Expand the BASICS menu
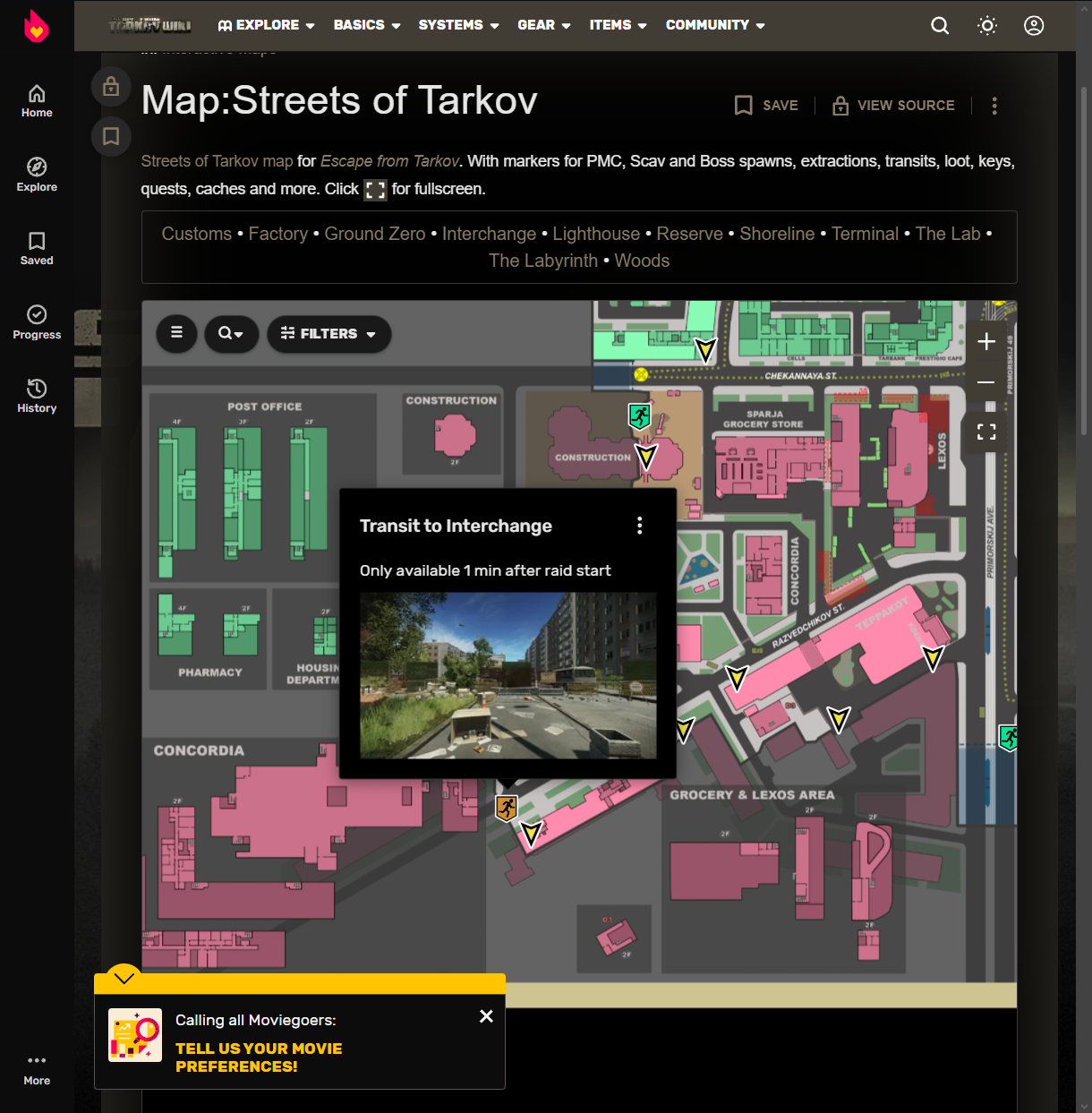1092x1113 pixels. [x=367, y=25]
